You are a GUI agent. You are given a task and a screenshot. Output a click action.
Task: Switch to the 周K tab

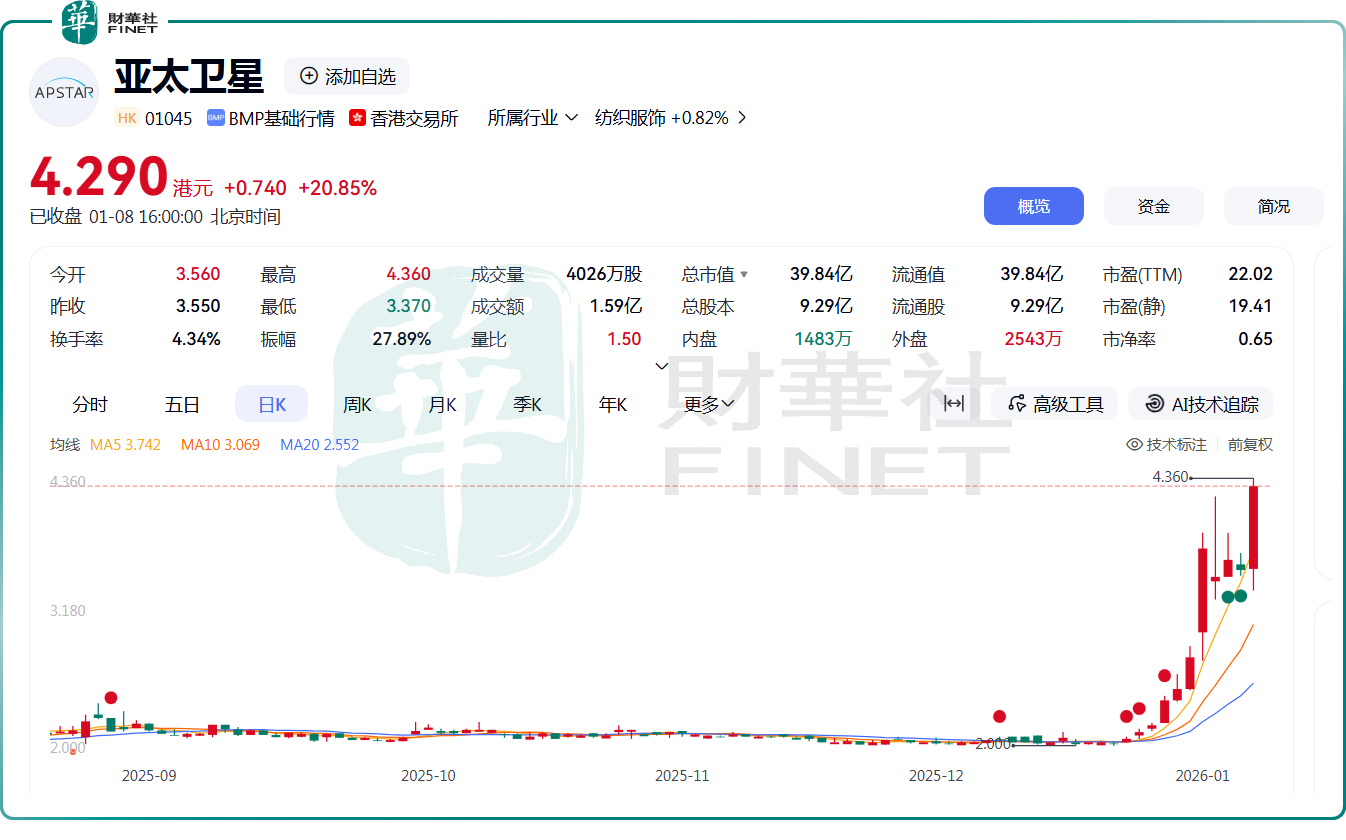point(357,404)
